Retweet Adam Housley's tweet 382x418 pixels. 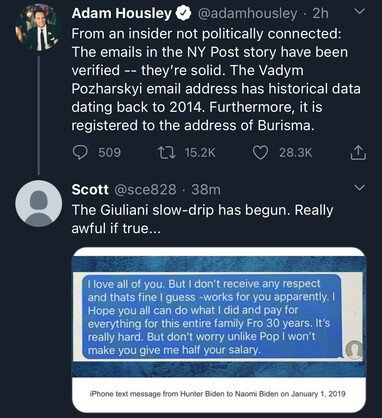click(x=166, y=153)
